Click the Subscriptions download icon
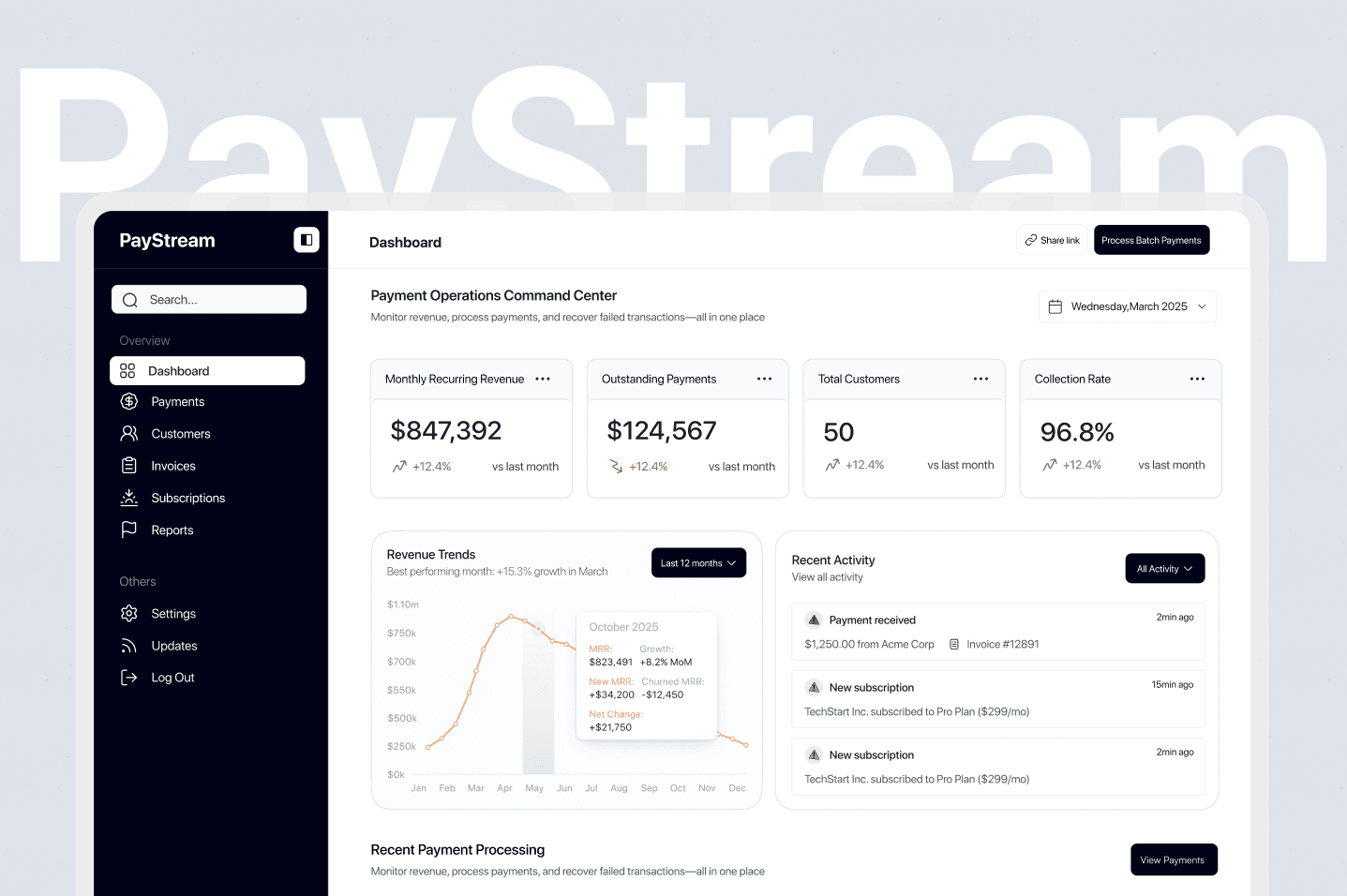The width and height of the screenshot is (1347, 896). click(129, 498)
